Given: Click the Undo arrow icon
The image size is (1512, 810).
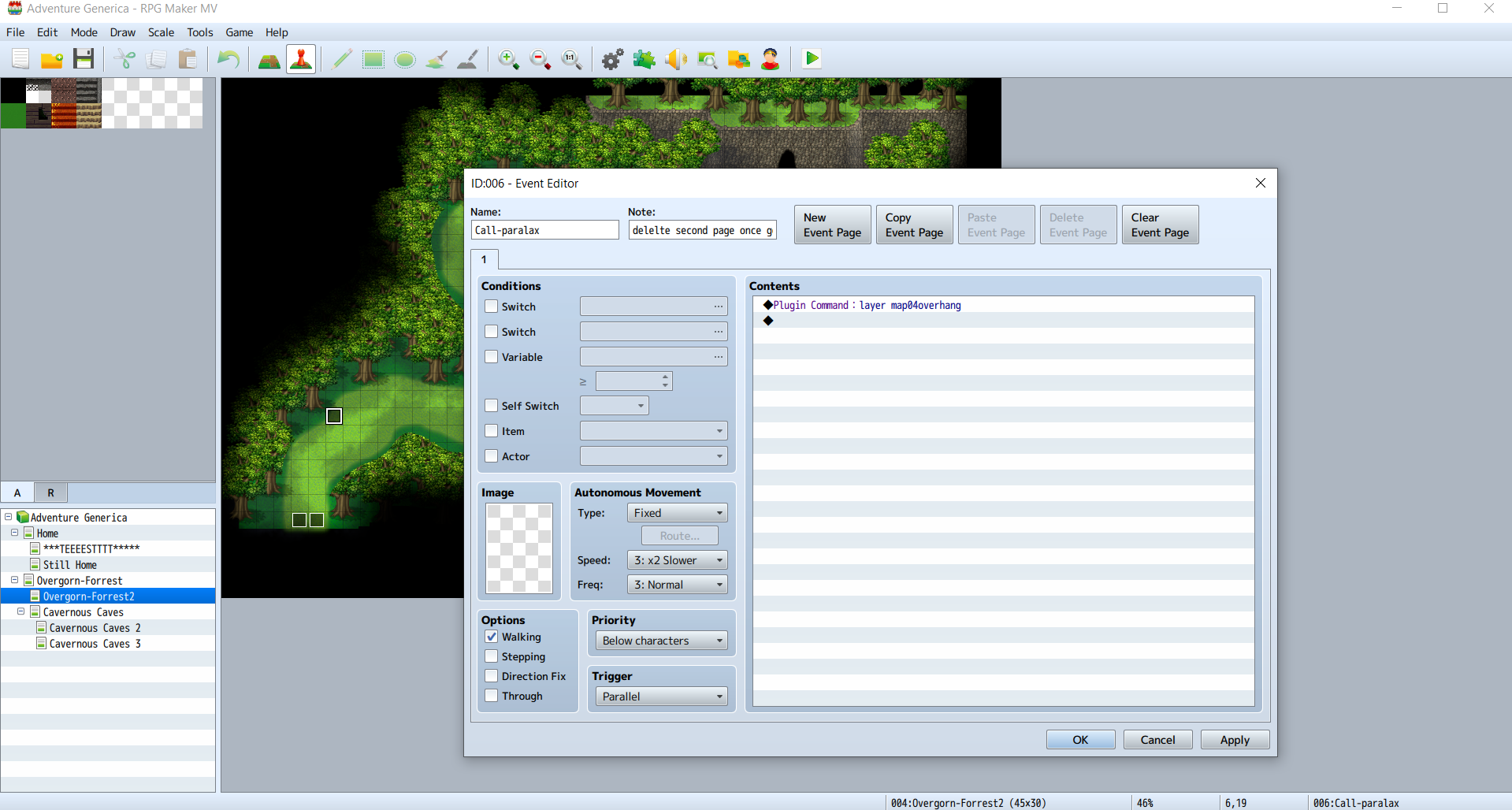Looking at the screenshot, I should click(x=228, y=59).
